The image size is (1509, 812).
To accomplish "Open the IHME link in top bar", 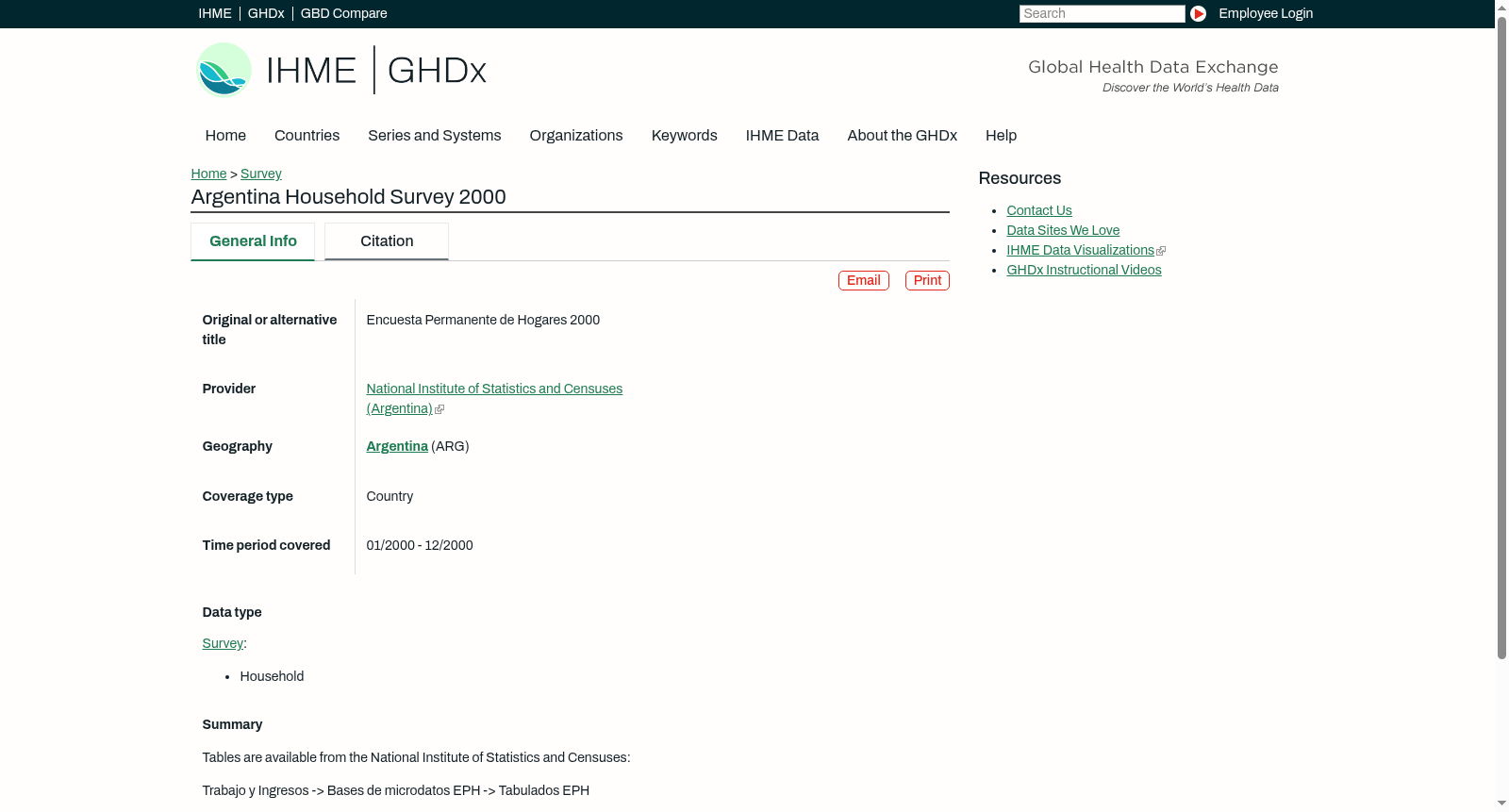I will tap(215, 13).
